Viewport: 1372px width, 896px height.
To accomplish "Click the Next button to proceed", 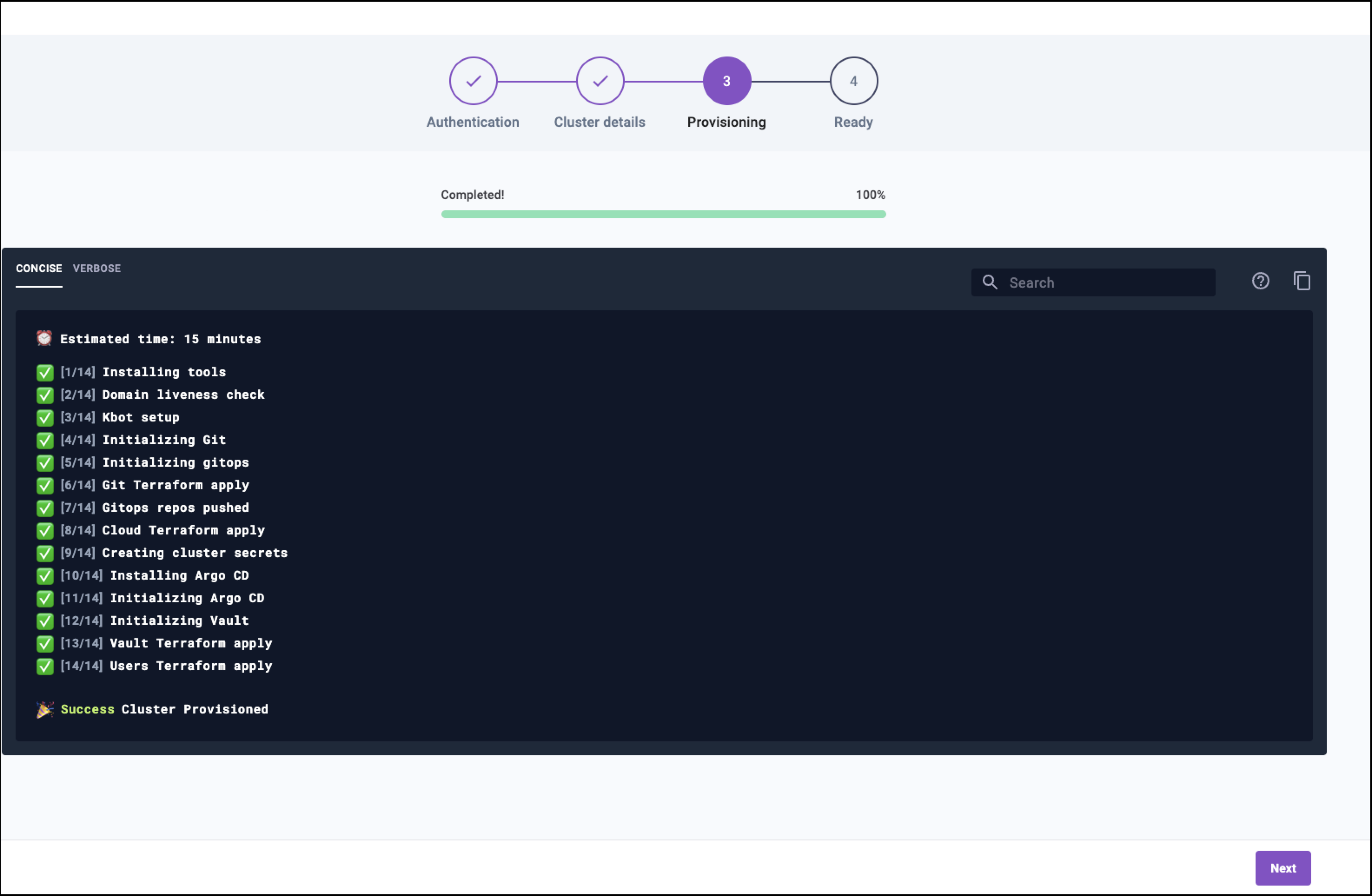I will click(x=1283, y=867).
